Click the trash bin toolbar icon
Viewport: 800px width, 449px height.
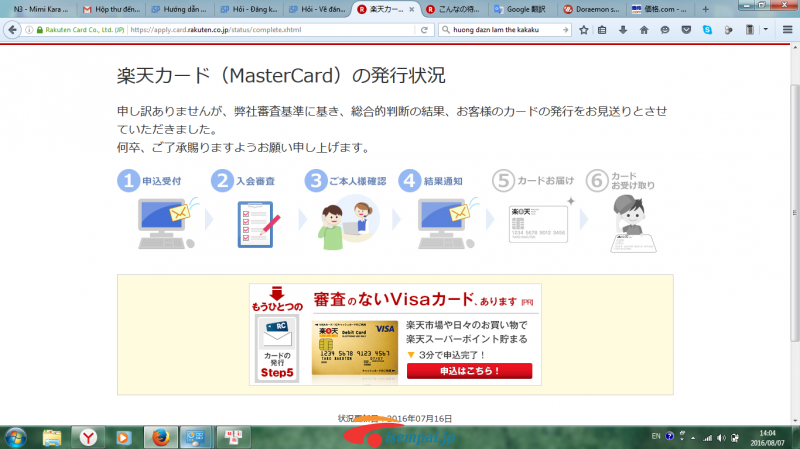click(x=749, y=30)
